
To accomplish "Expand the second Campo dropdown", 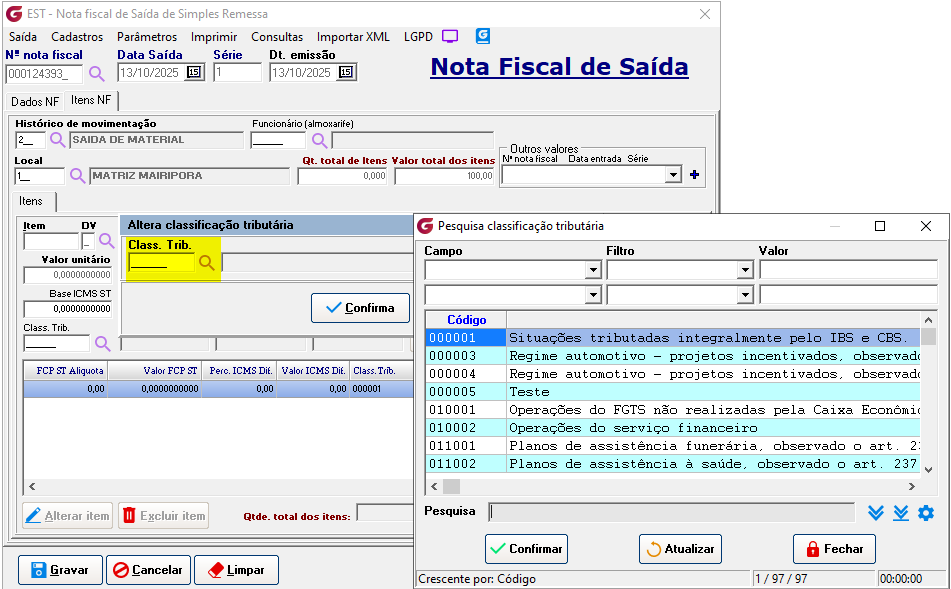I will pyautogui.click(x=593, y=295).
